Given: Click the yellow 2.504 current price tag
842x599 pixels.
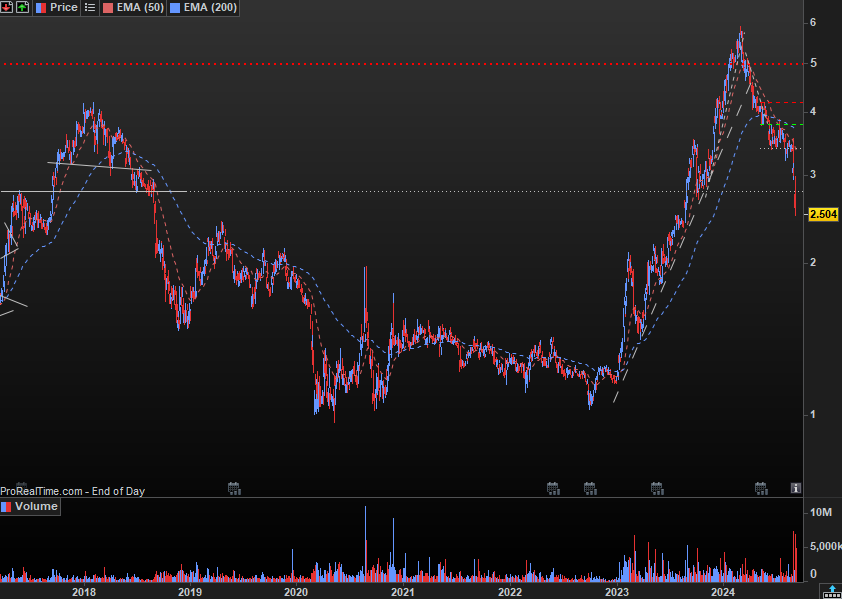Looking at the screenshot, I should click(823, 214).
